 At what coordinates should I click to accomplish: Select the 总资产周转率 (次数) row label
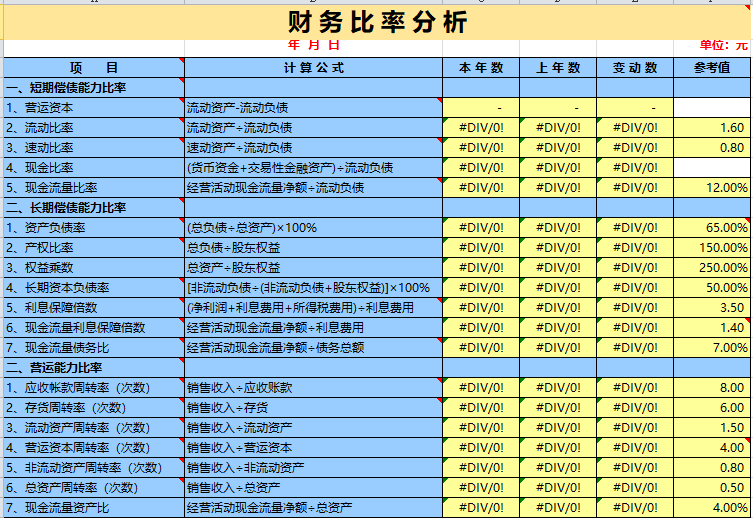pyautogui.click(x=93, y=488)
